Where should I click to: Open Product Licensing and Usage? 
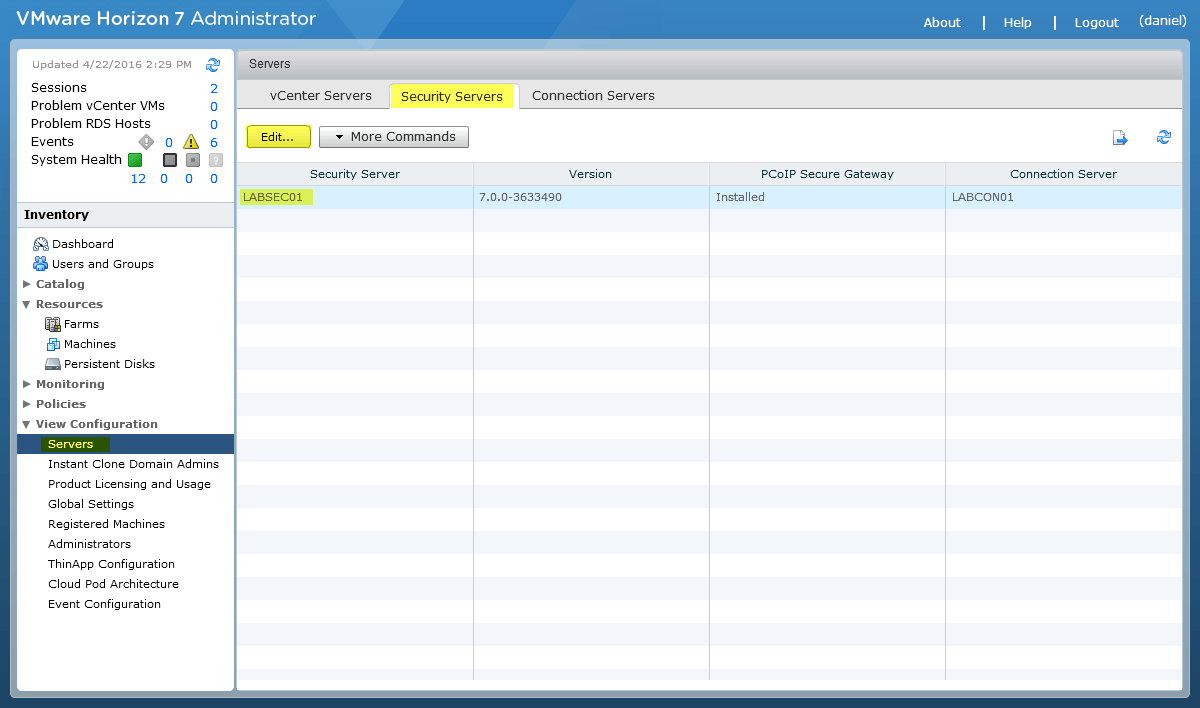click(129, 484)
